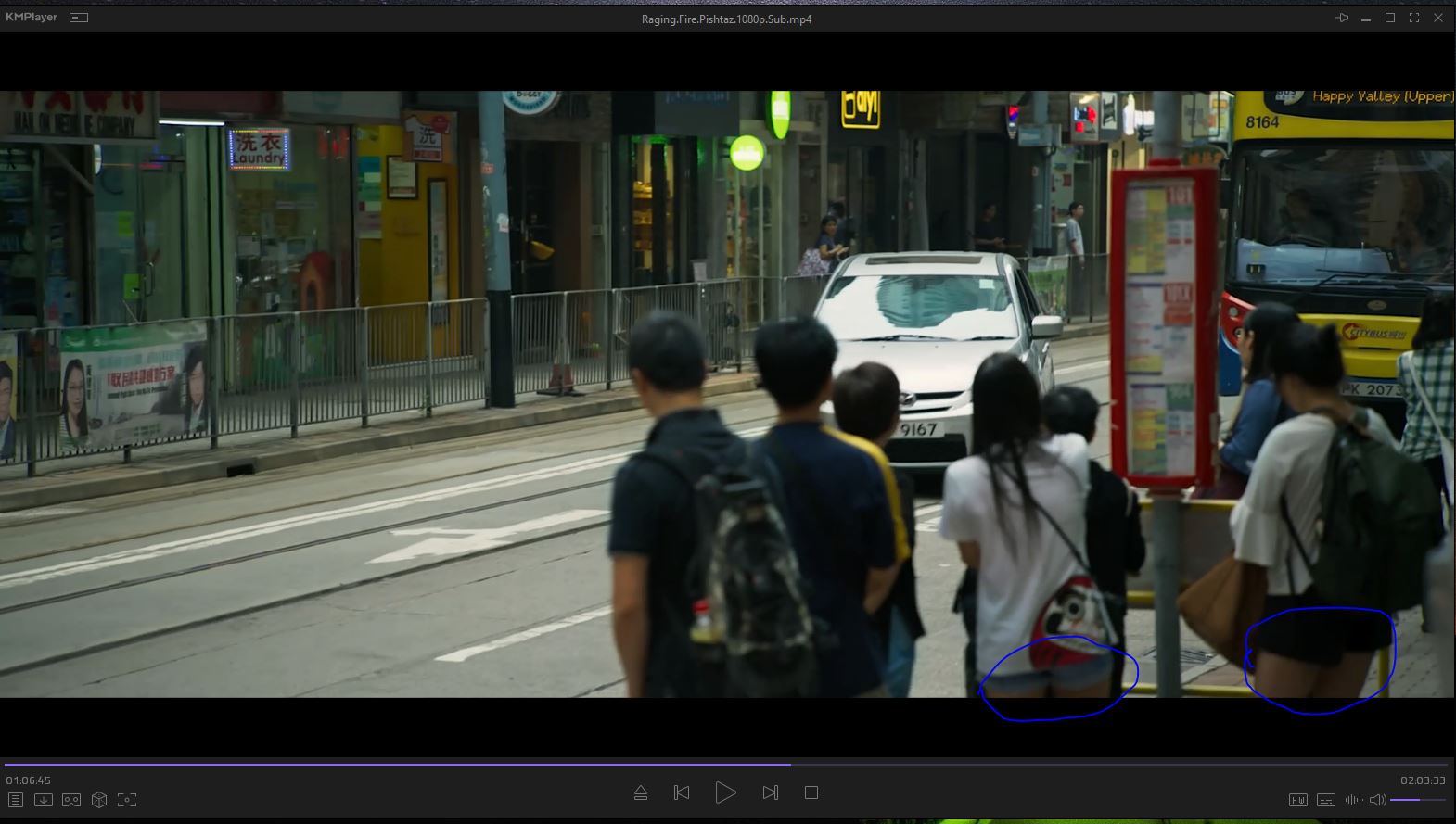Skip to the previous track
This screenshot has width=1456, height=824.
(682, 792)
